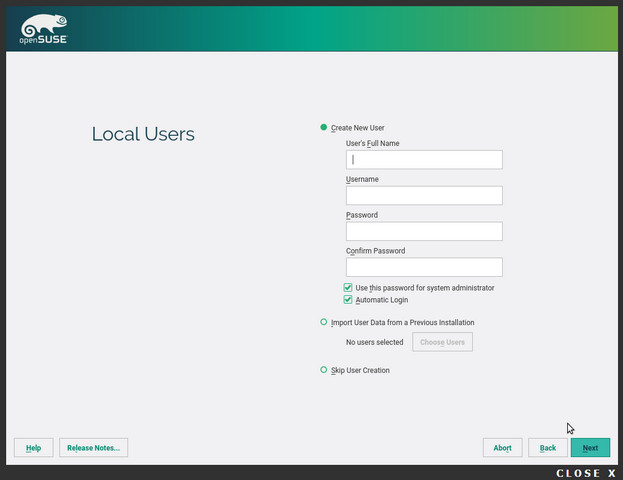
Task: Proceed with the Next button
Action: click(590, 448)
